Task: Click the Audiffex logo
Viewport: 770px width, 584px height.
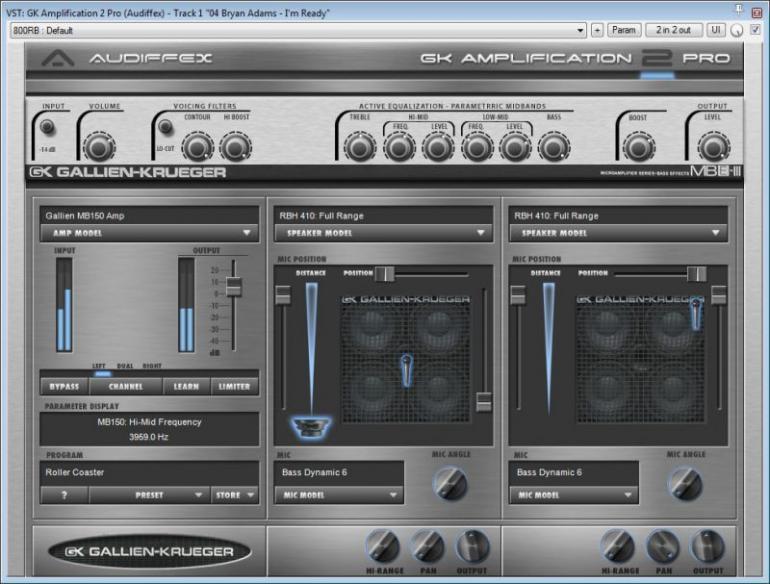Action: coord(127,58)
